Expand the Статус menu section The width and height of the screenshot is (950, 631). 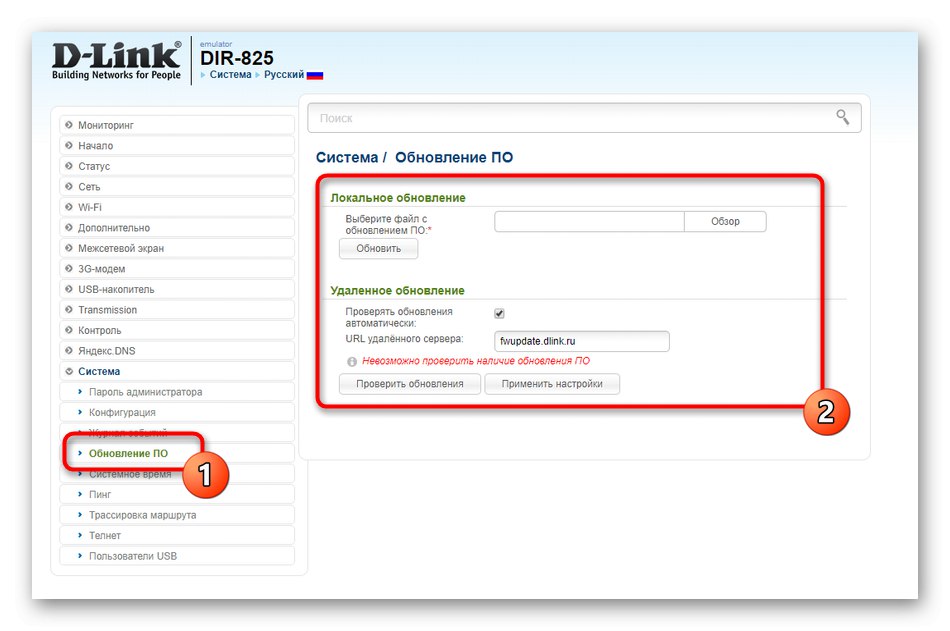pyautogui.click(x=177, y=166)
